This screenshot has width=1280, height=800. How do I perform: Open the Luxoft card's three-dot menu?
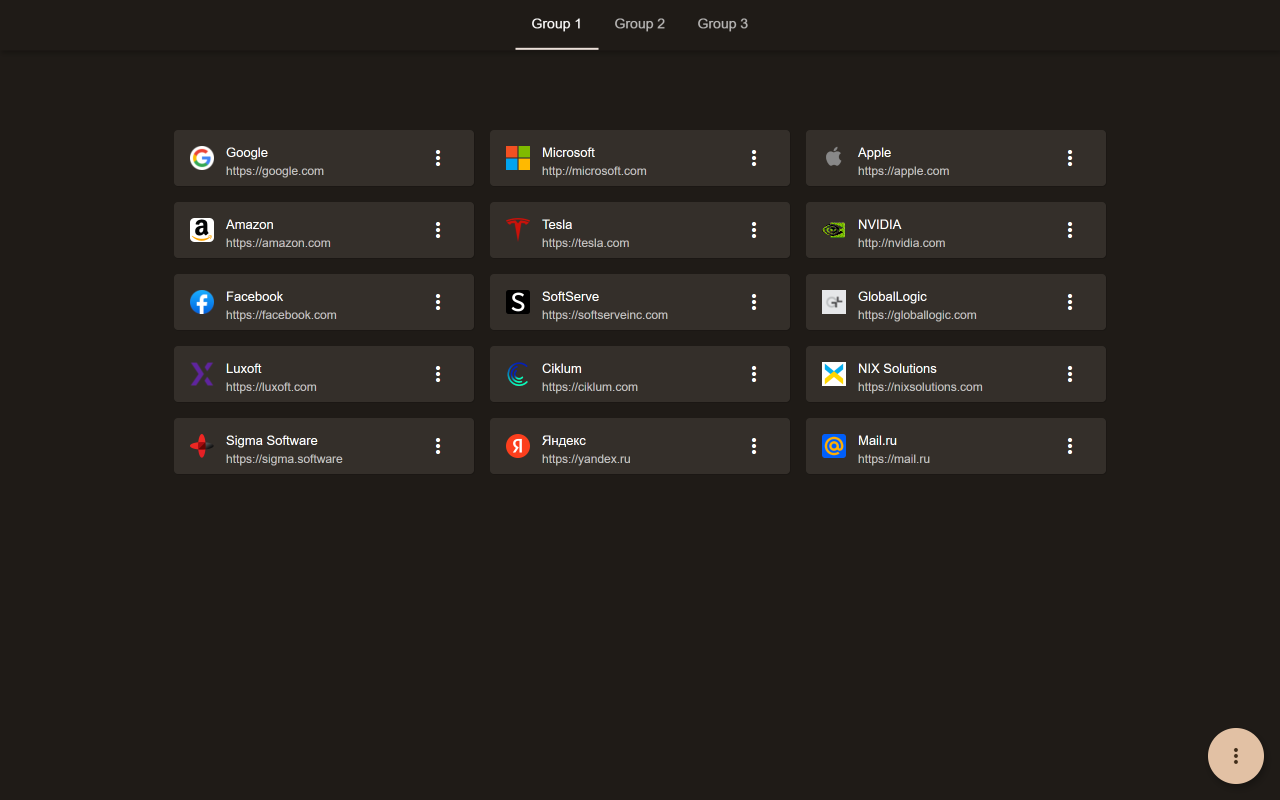pyautogui.click(x=438, y=374)
